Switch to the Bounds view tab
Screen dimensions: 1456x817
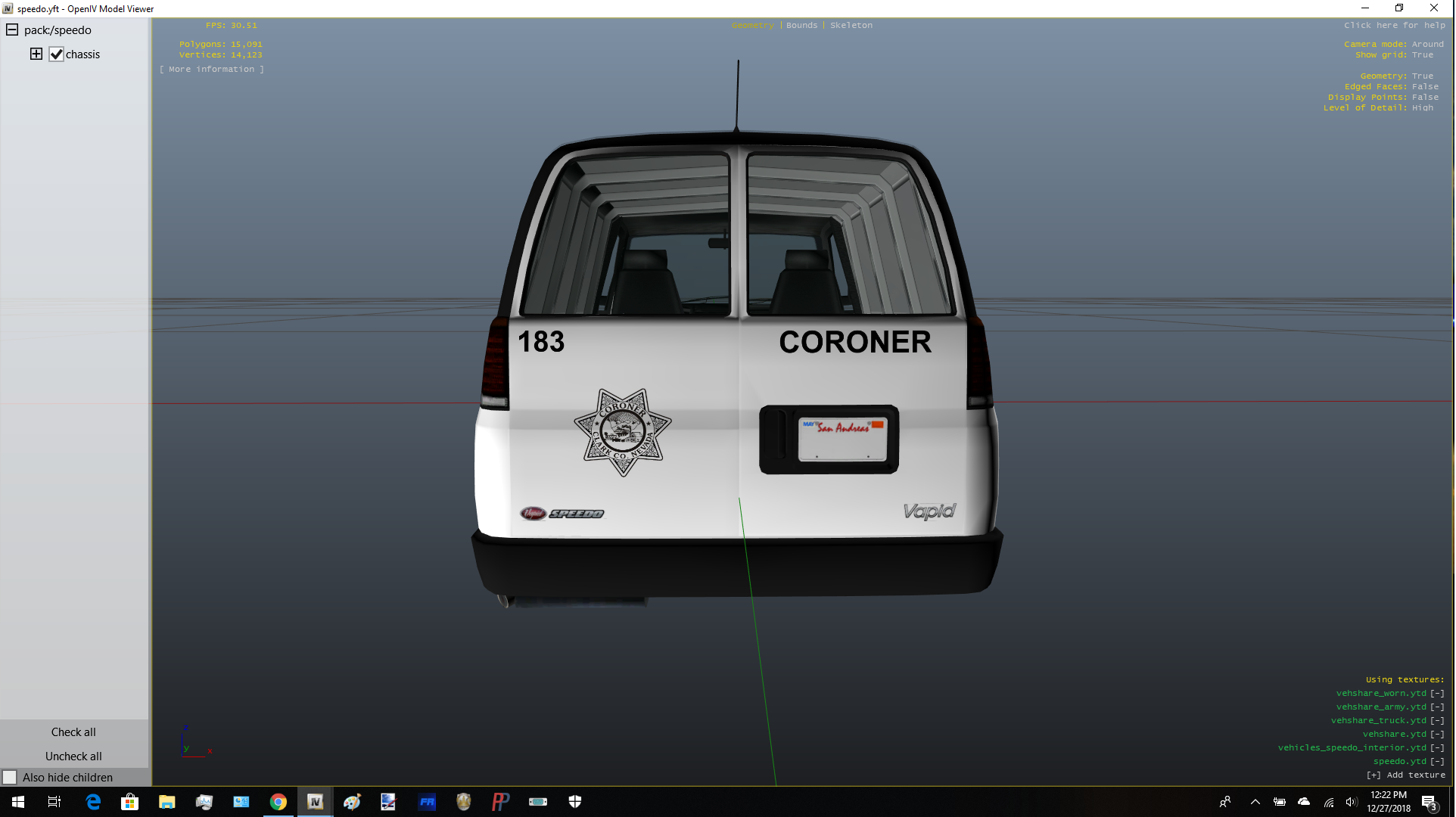[801, 26]
